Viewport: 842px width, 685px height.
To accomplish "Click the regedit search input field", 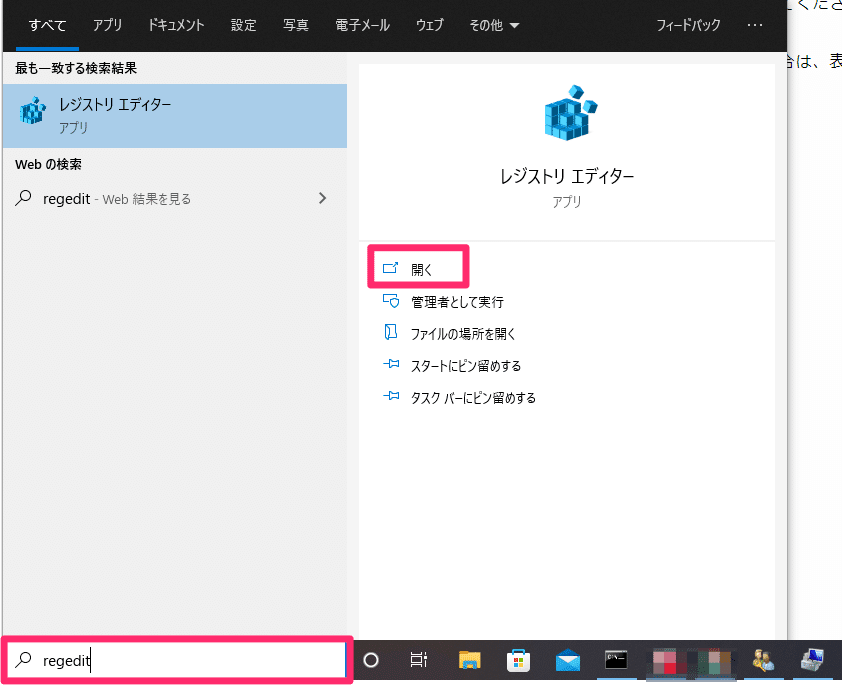I will click(x=177, y=660).
